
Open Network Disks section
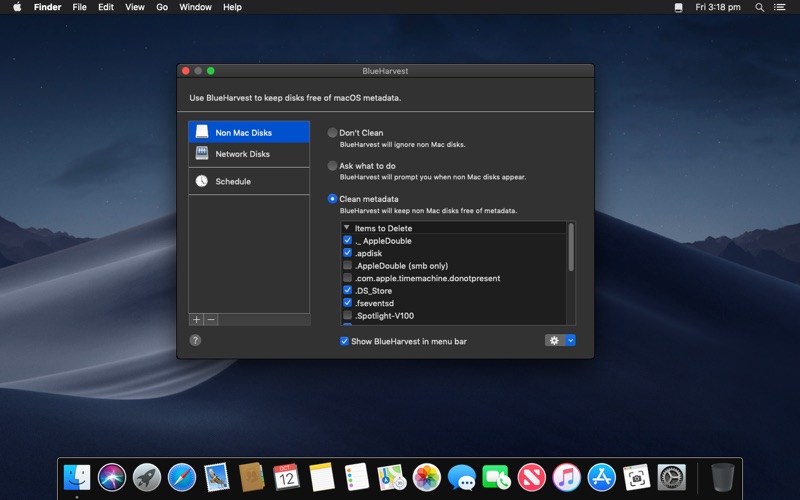(242, 154)
